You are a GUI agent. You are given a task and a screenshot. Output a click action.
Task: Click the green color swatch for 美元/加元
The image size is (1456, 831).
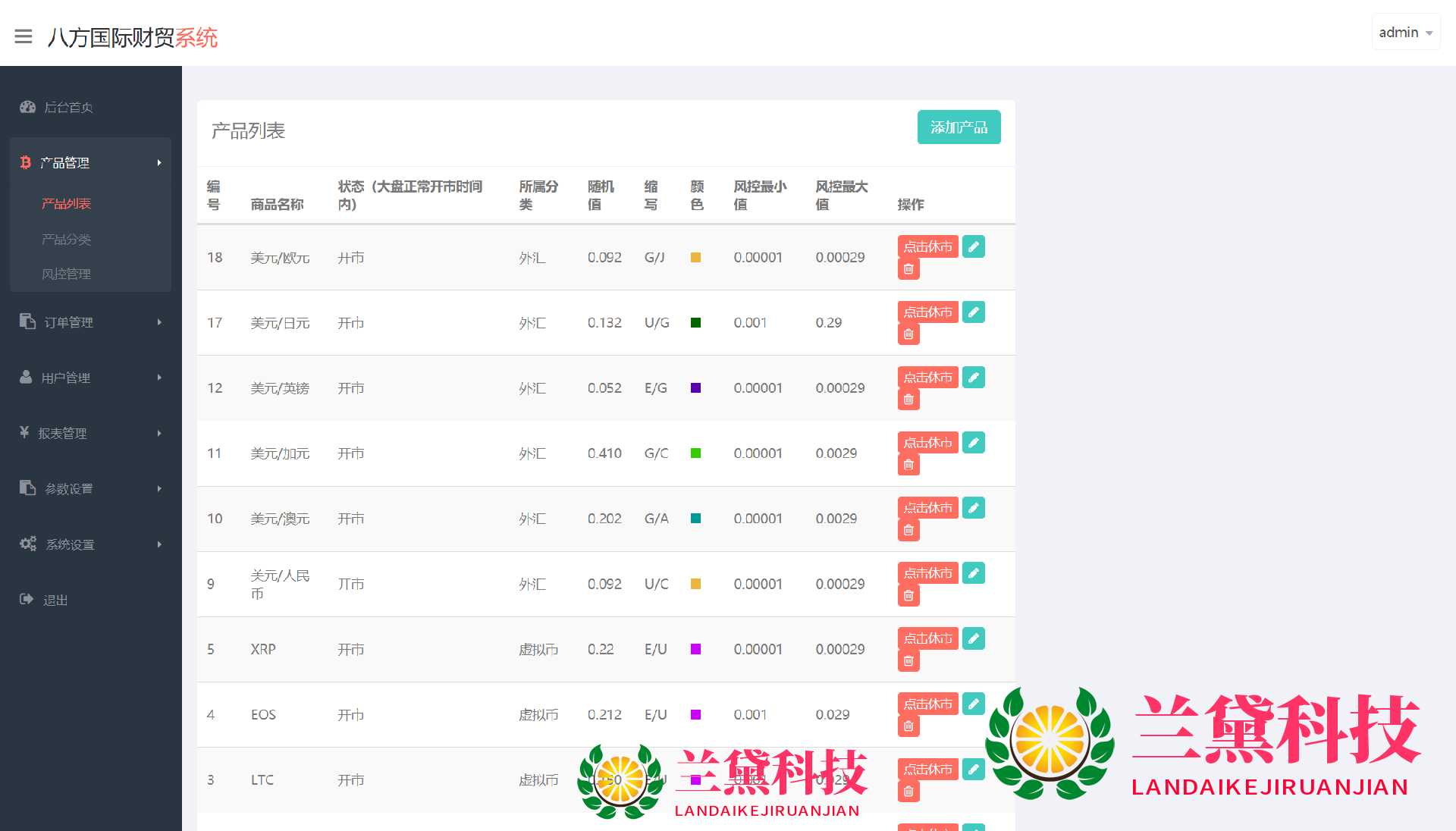pos(695,453)
